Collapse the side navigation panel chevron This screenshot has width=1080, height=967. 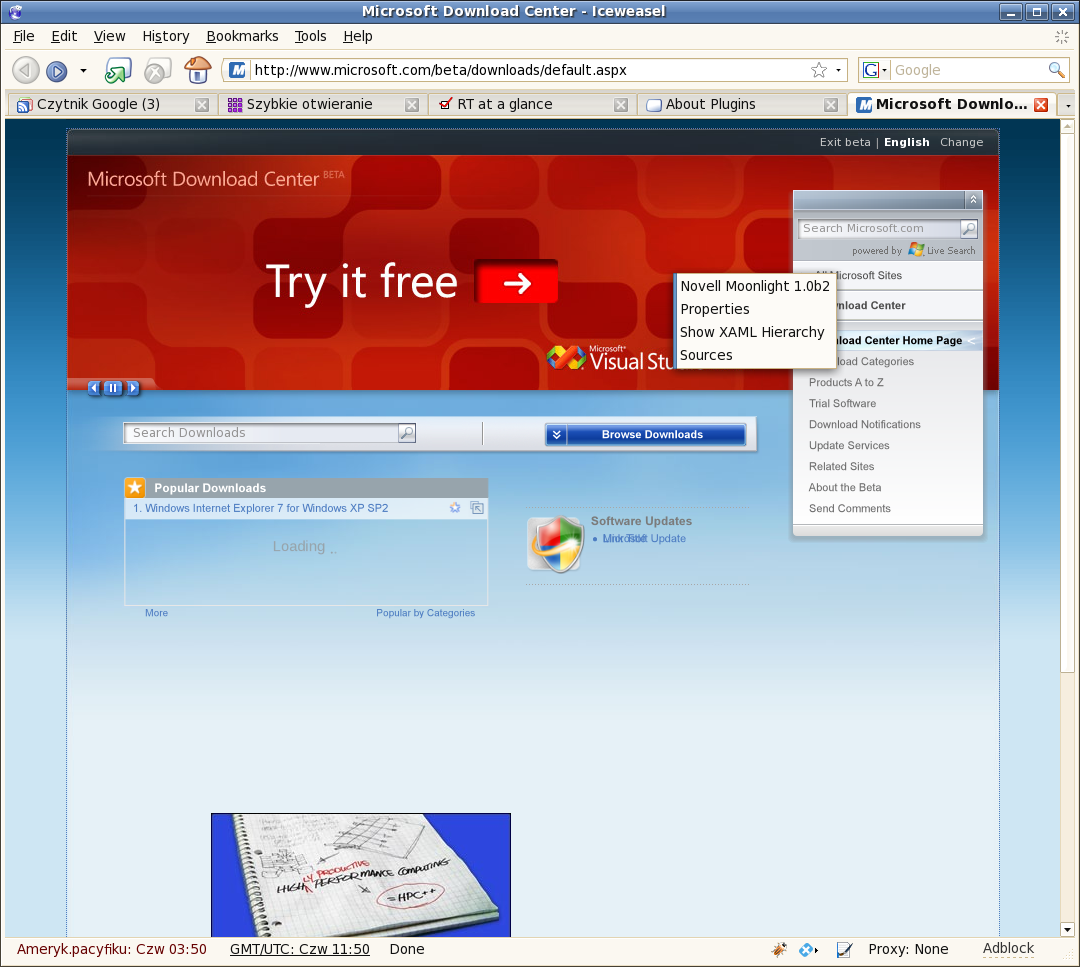[x=973, y=200]
